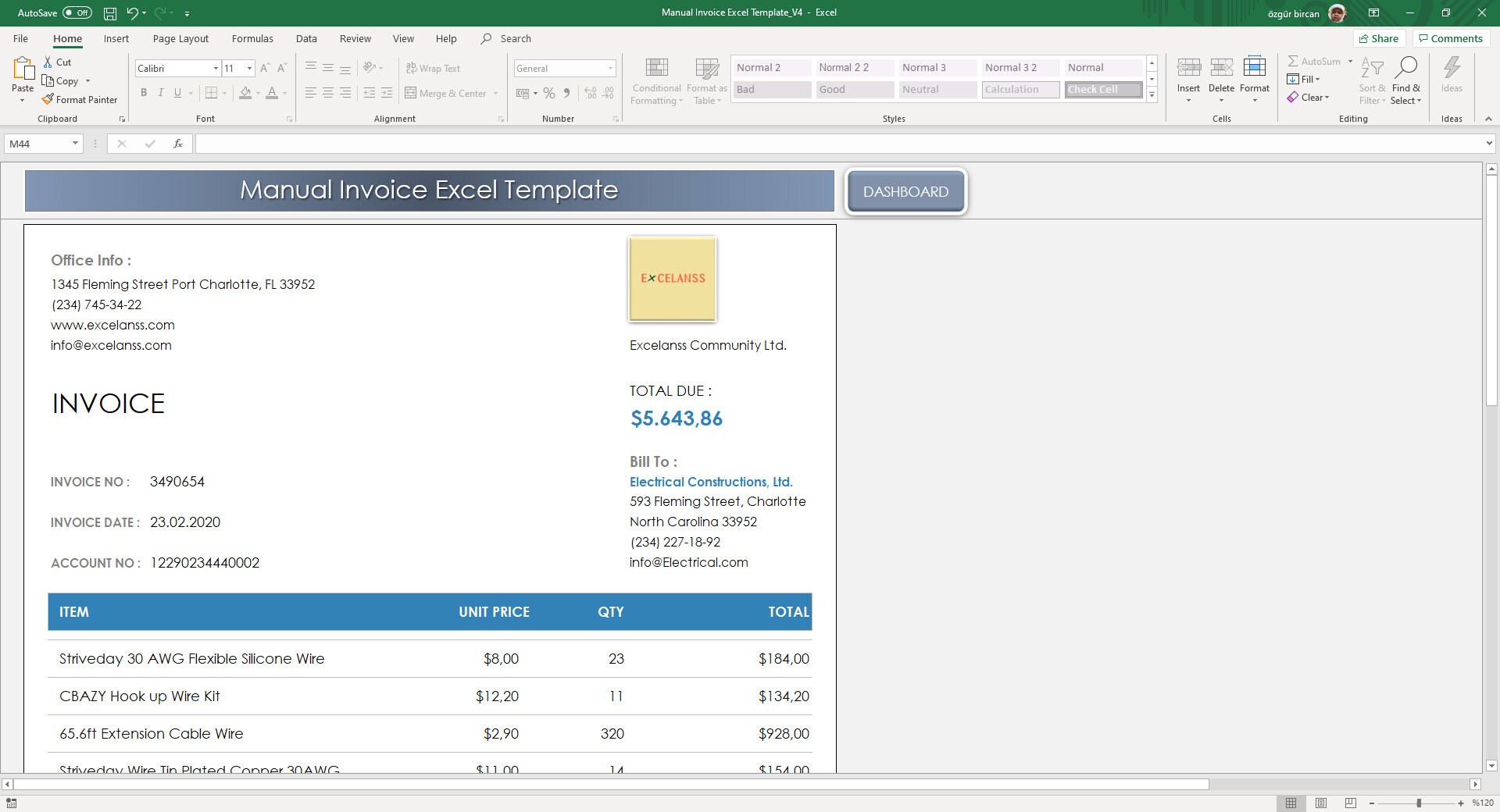The width and height of the screenshot is (1500, 812).
Task: Open the File menu
Action: coord(20,38)
